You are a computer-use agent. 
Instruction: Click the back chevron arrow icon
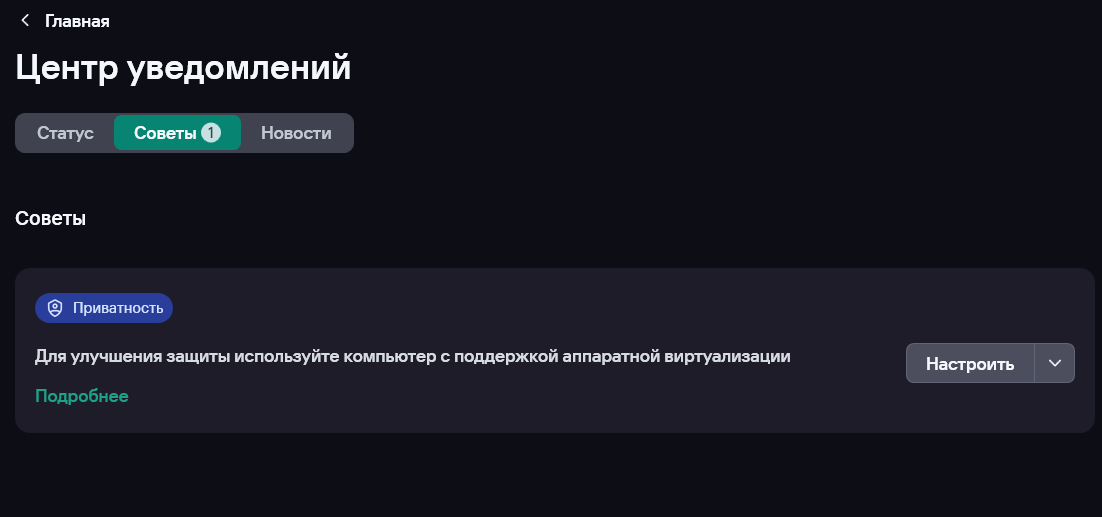point(25,21)
